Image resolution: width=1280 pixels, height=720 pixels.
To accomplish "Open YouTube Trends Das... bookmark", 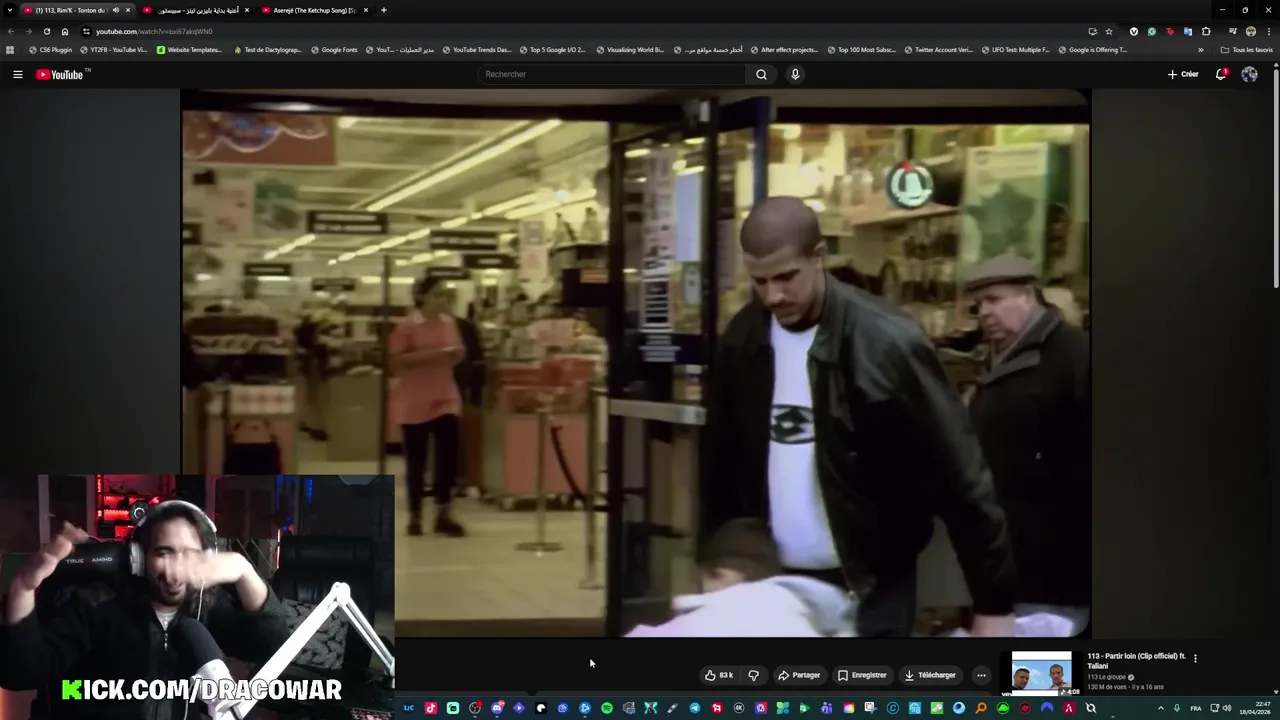I will click(476, 49).
